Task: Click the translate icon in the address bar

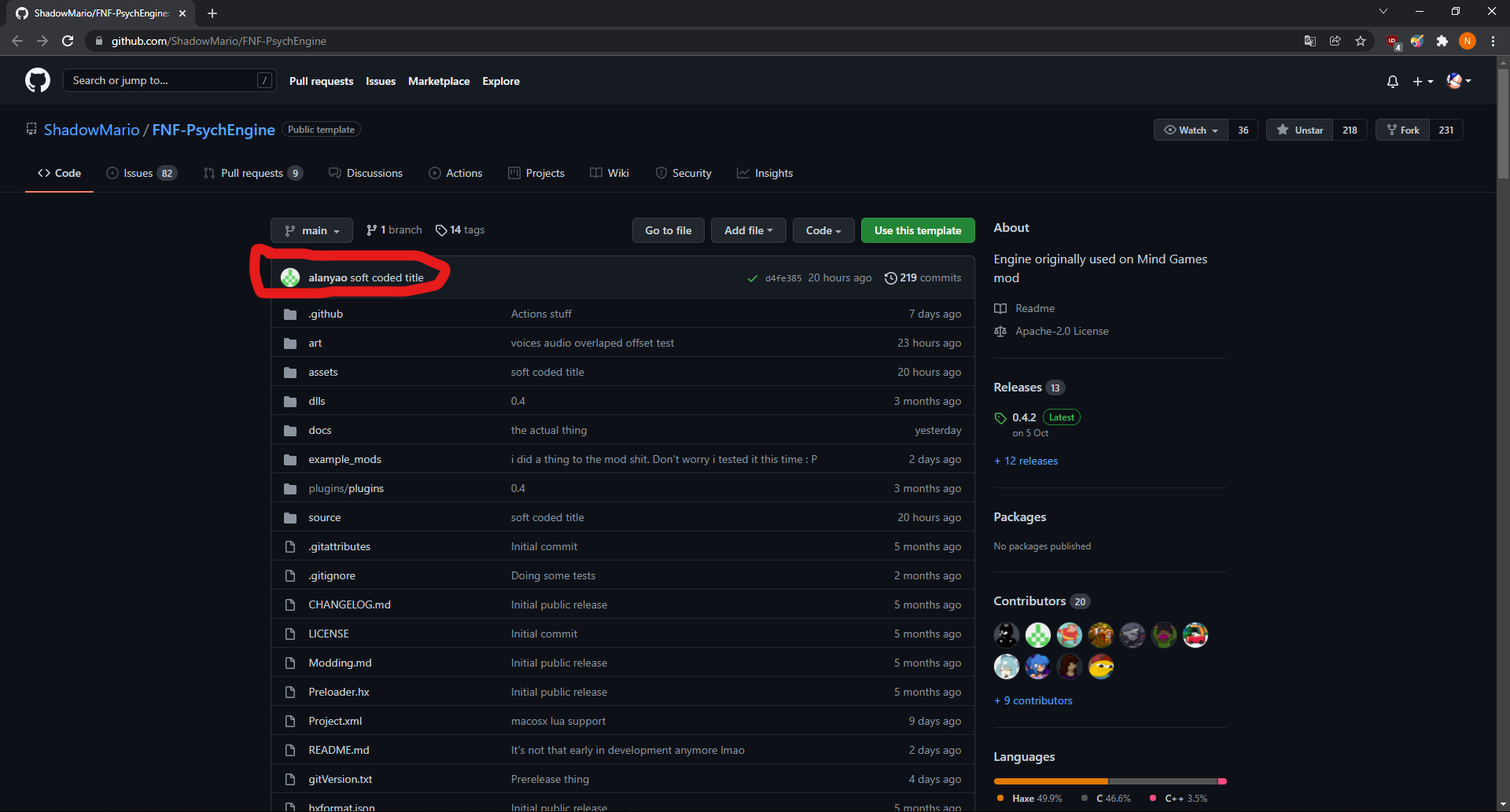Action: 1309,41
